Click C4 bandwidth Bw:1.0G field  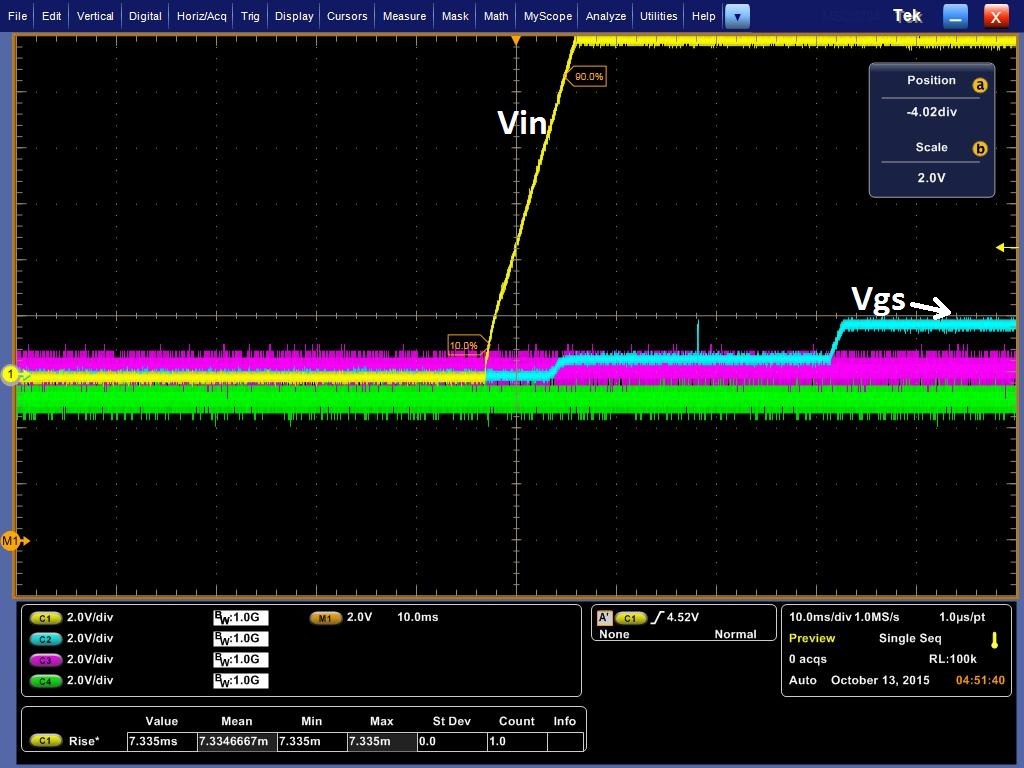[x=240, y=680]
